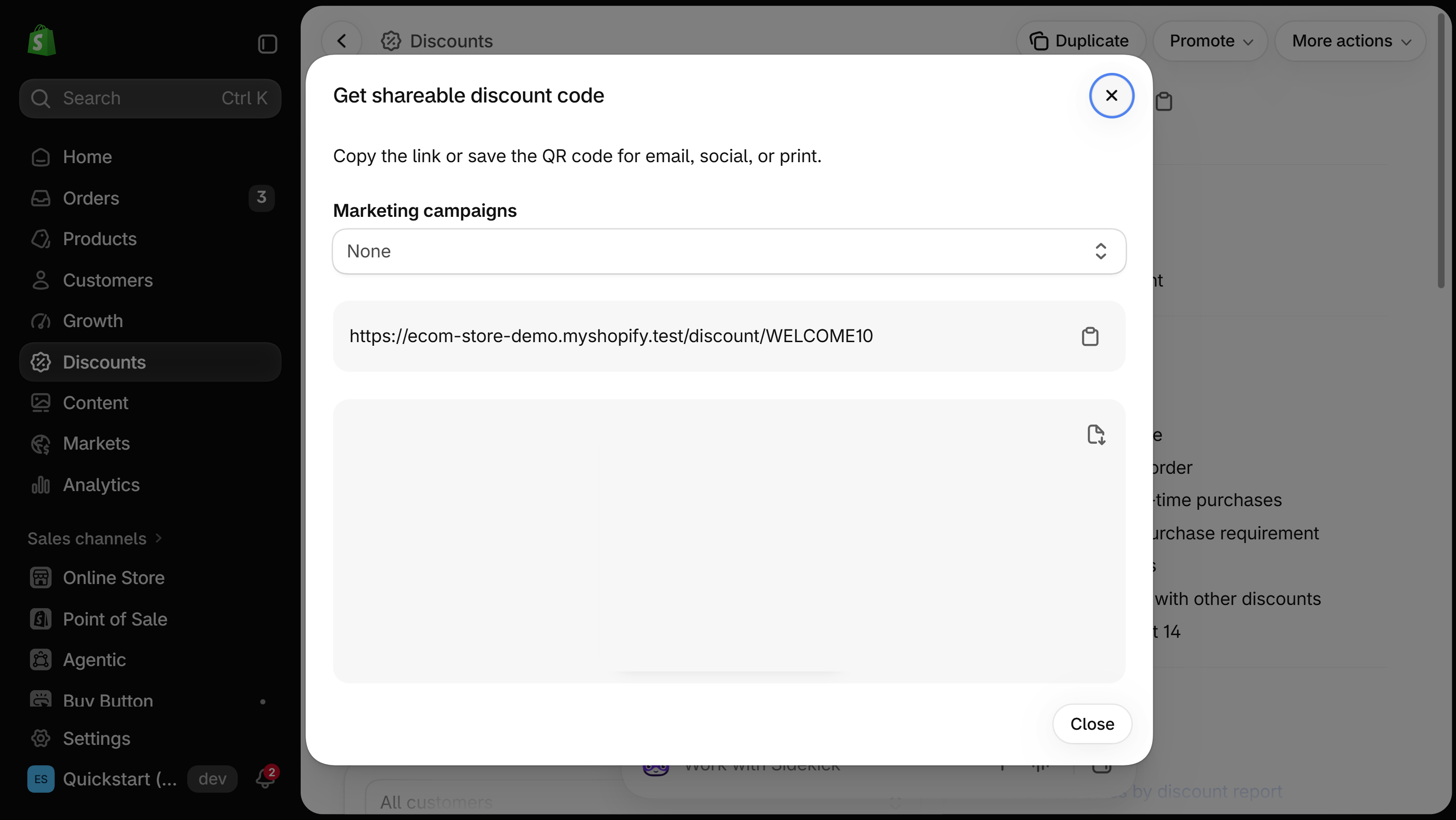Click the Markets globe icon
The height and width of the screenshot is (820, 1456).
pyautogui.click(x=41, y=444)
